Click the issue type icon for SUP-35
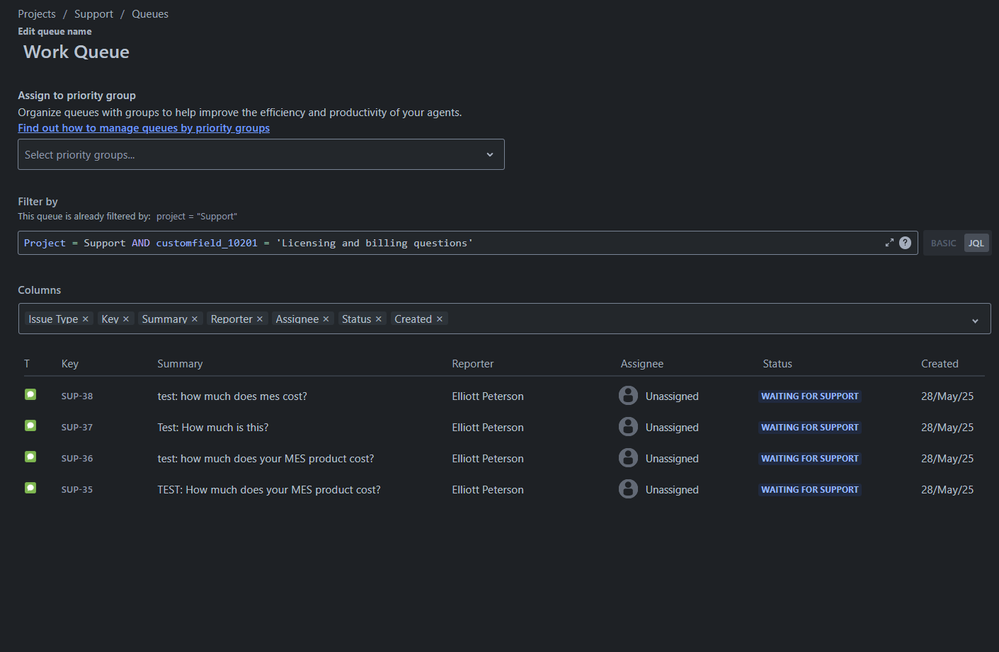 coord(30,488)
